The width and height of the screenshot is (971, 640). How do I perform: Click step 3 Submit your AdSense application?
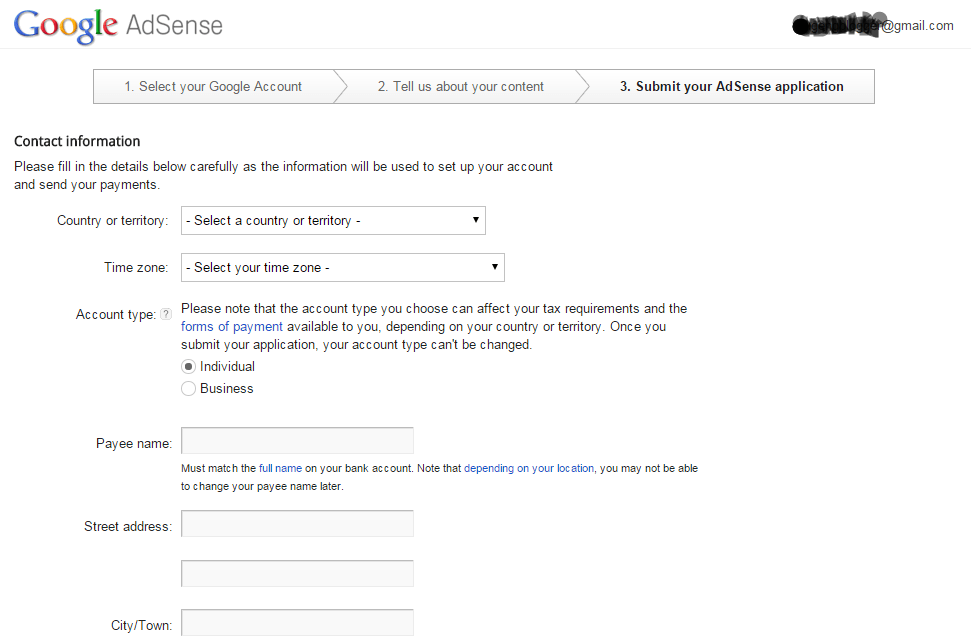click(729, 87)
